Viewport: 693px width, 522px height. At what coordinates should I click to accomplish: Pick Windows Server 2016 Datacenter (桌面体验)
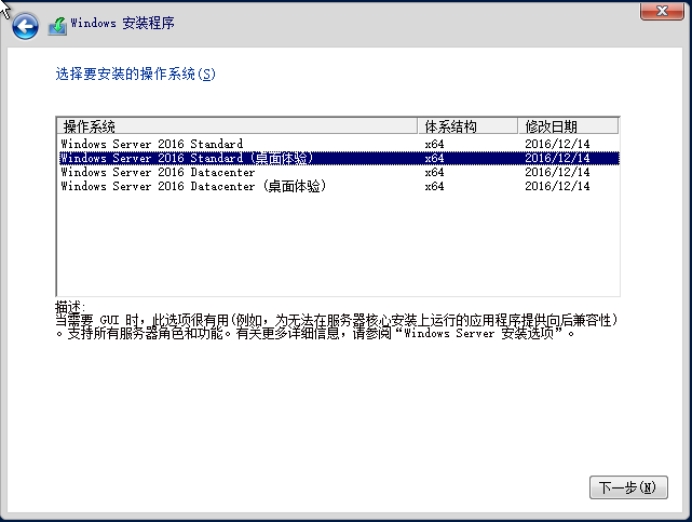click(x=193, y=186)
